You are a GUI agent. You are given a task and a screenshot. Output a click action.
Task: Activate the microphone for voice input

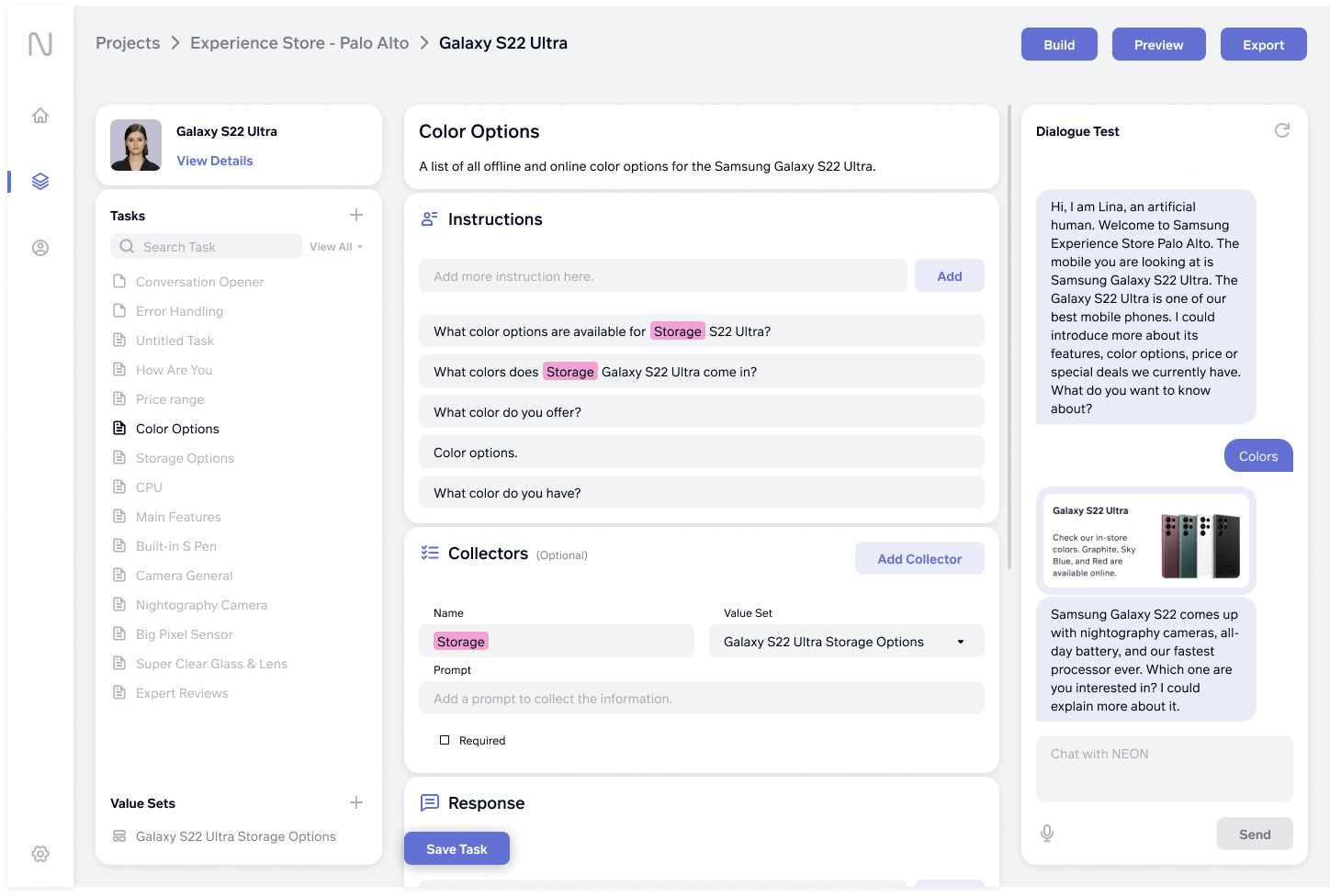[1047, 834]
